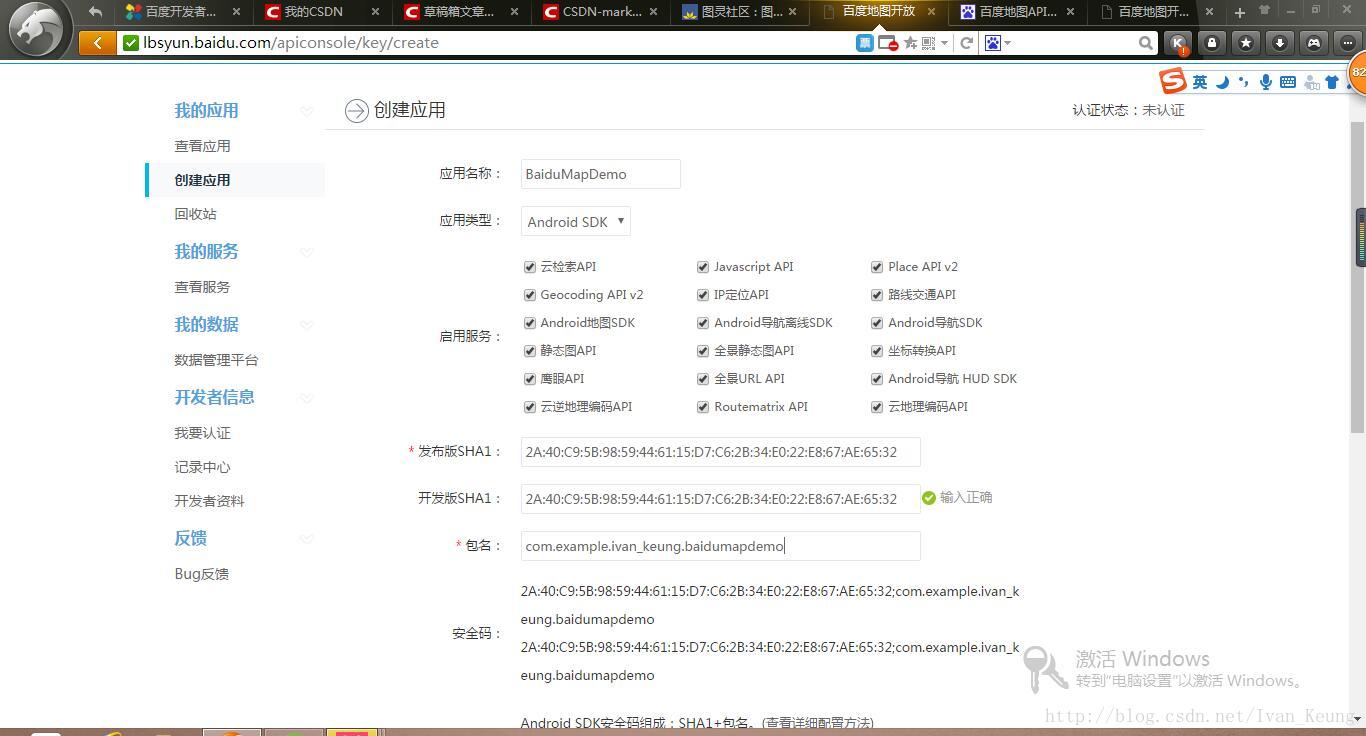
Task: Click the Sogou microphone voice input icon
Action: coord(1266,82)
